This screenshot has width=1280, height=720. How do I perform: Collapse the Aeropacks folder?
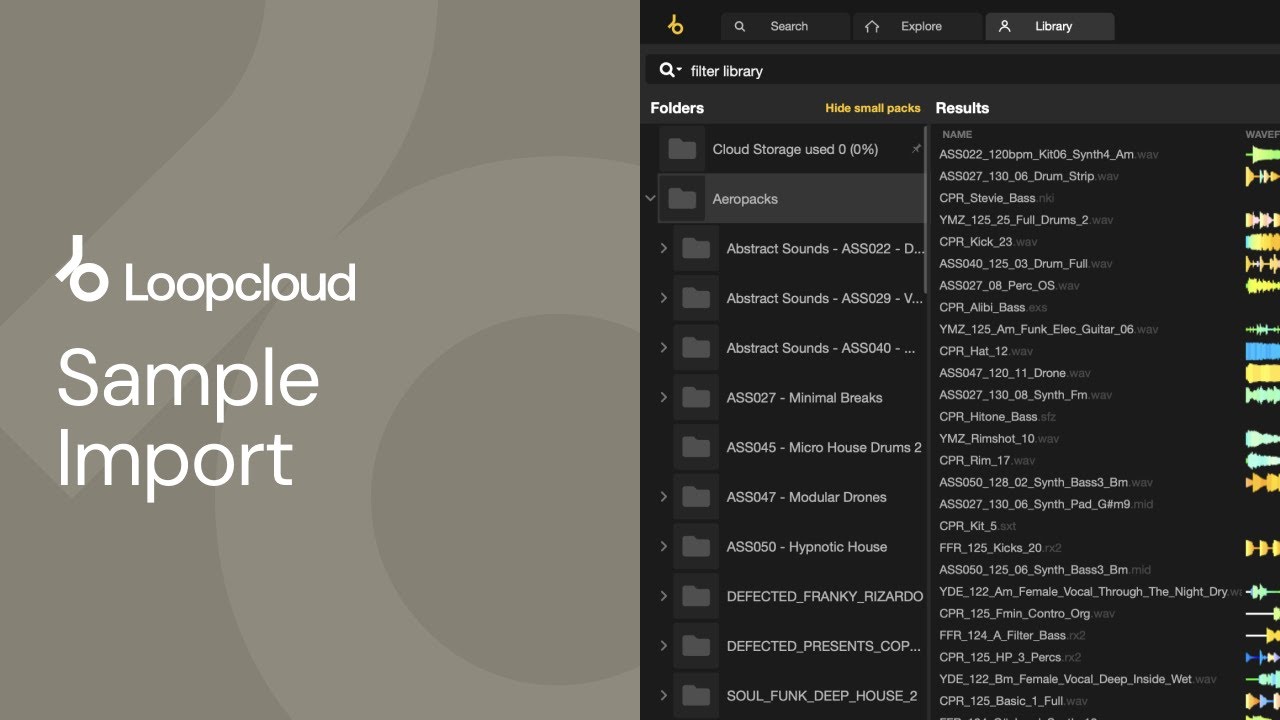(650, 199)
